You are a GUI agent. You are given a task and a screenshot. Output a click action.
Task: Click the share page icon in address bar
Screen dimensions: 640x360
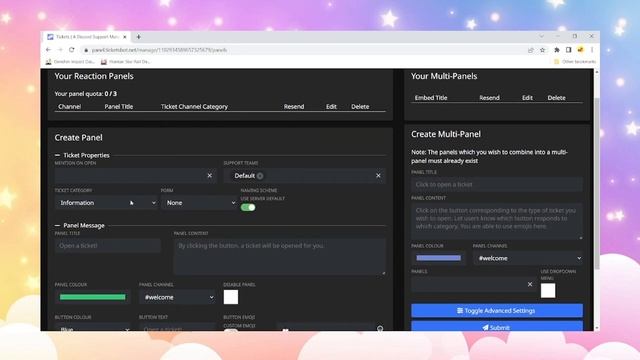pyautogui.click(x=531, y=50)
